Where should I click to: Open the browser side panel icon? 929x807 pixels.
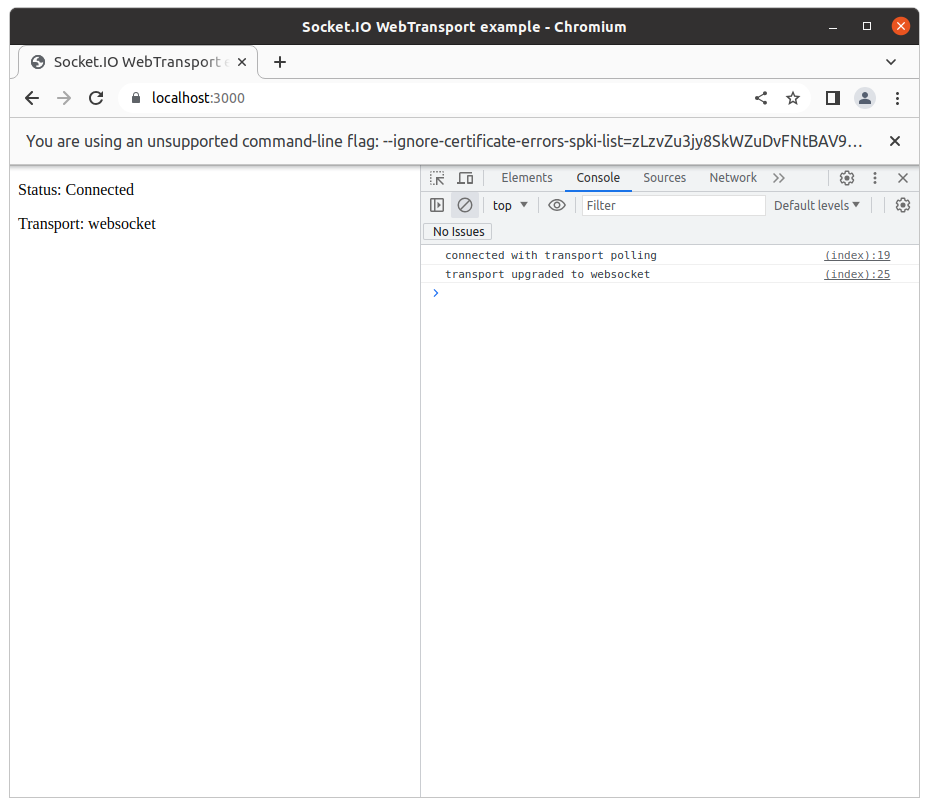tap(832, 98)
